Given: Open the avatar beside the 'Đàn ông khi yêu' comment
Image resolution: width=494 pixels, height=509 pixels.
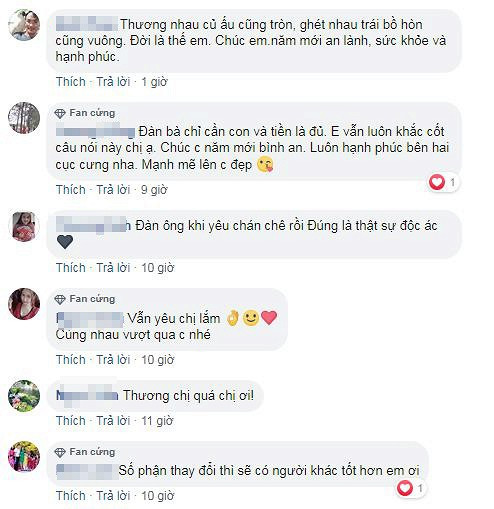Looking at the screenshot, I should (24, 227).
